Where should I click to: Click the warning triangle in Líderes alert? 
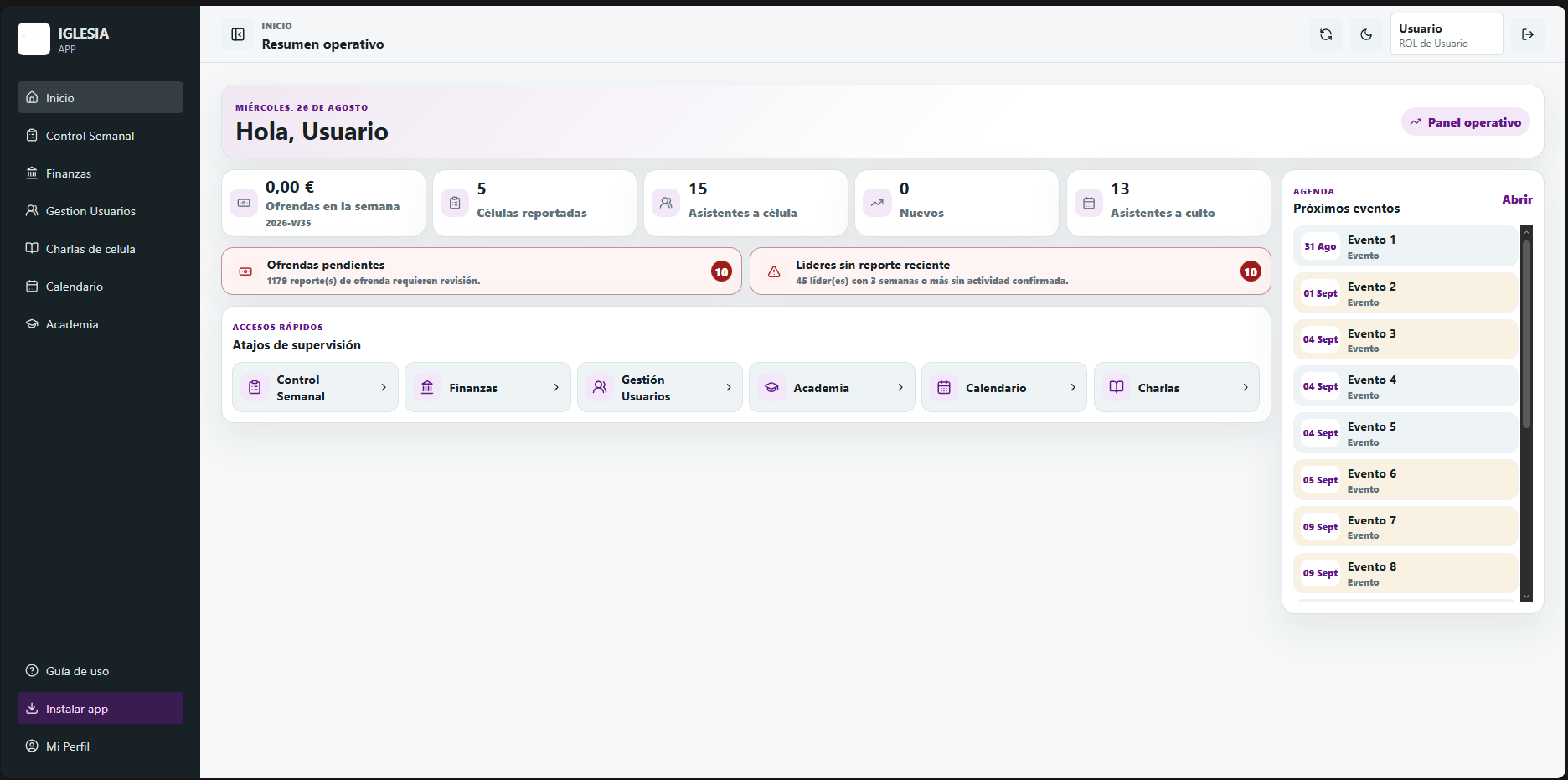pyautogui.click(x=774, y=271)
